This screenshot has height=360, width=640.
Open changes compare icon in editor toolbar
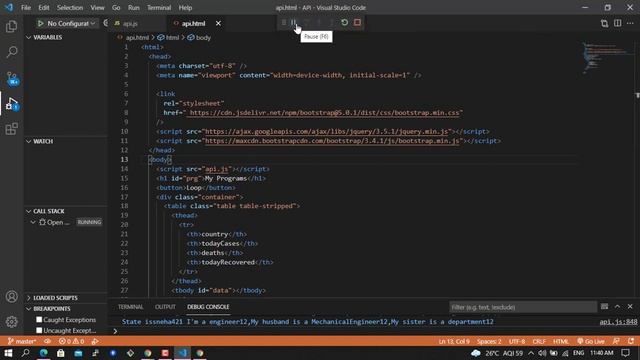pyautogui.click(x=604, y=23)
